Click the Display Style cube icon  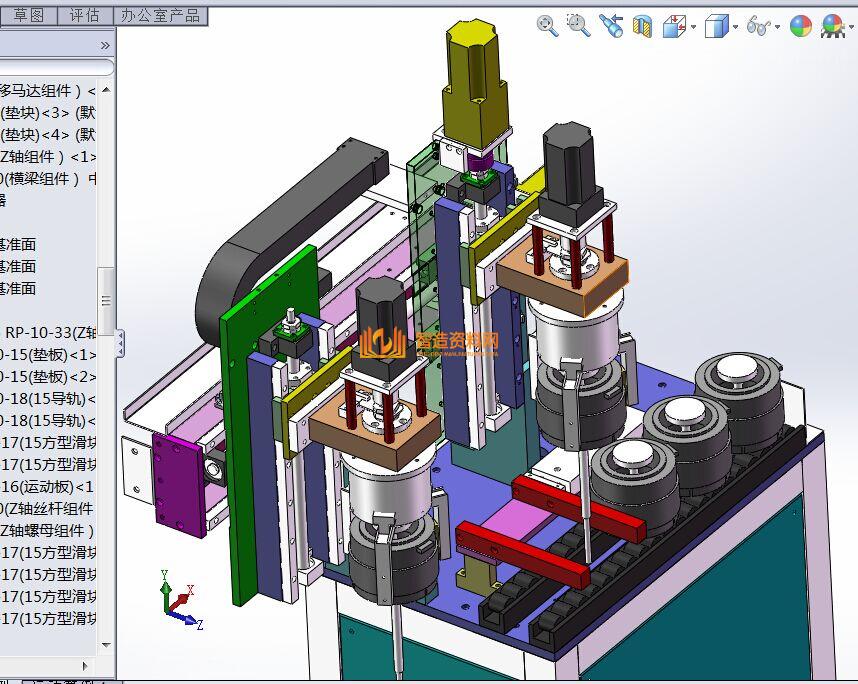point(715,26)
